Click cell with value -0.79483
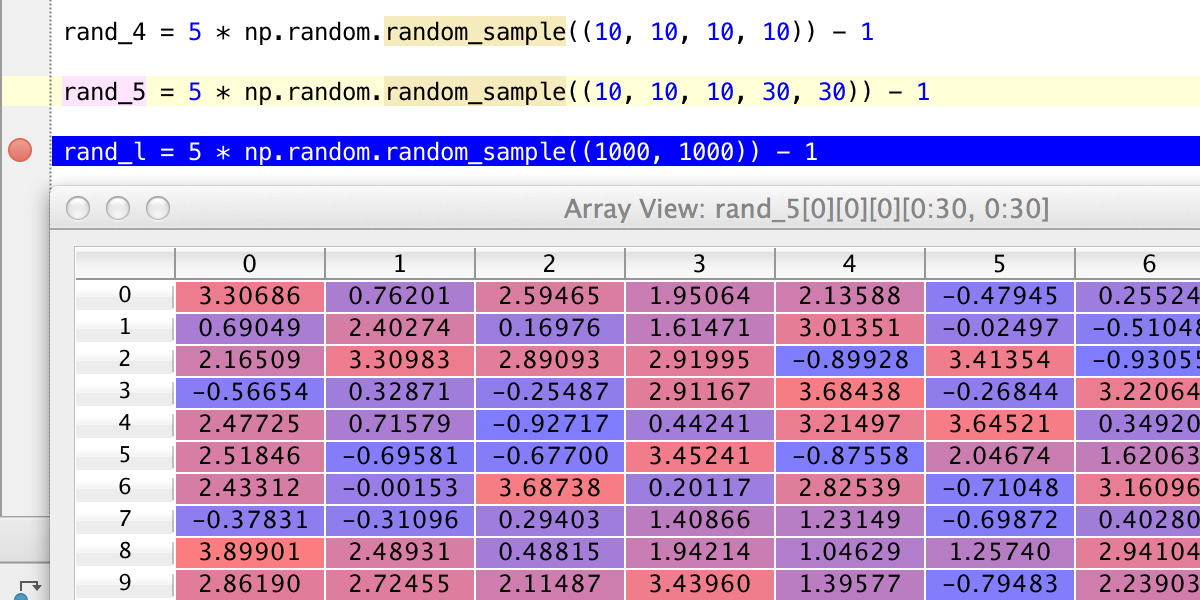 1000,584
